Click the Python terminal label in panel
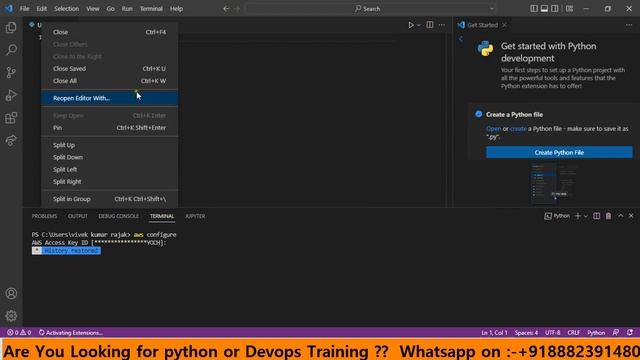640x360 pixels. point(557,216)
